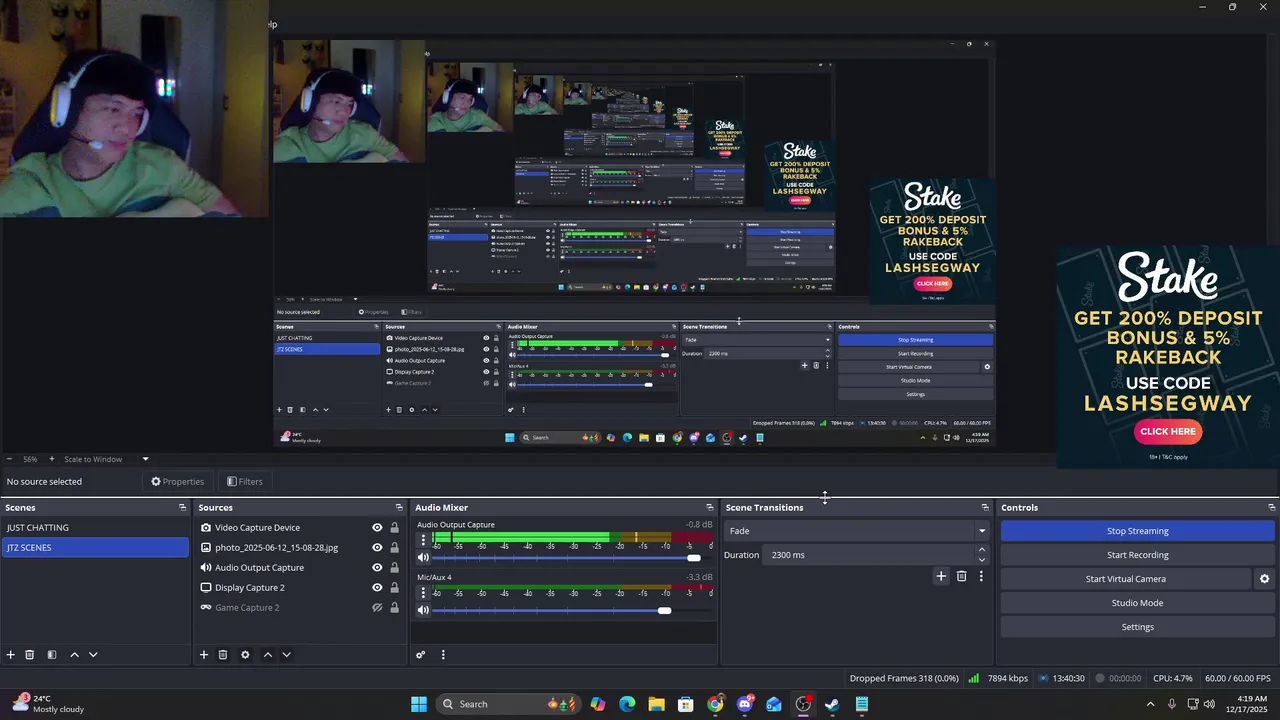Add a new scene with plus icon
The image size is (1280, 720).
11,655
